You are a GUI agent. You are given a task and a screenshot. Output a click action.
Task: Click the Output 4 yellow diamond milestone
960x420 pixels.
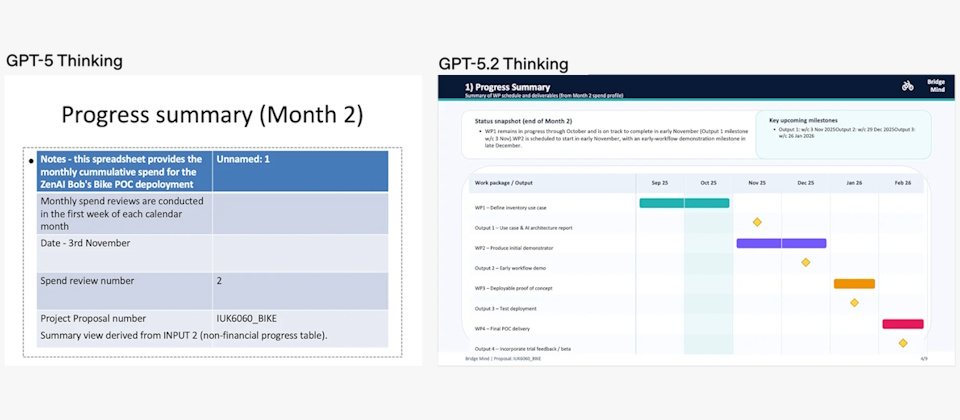(902, 343)
